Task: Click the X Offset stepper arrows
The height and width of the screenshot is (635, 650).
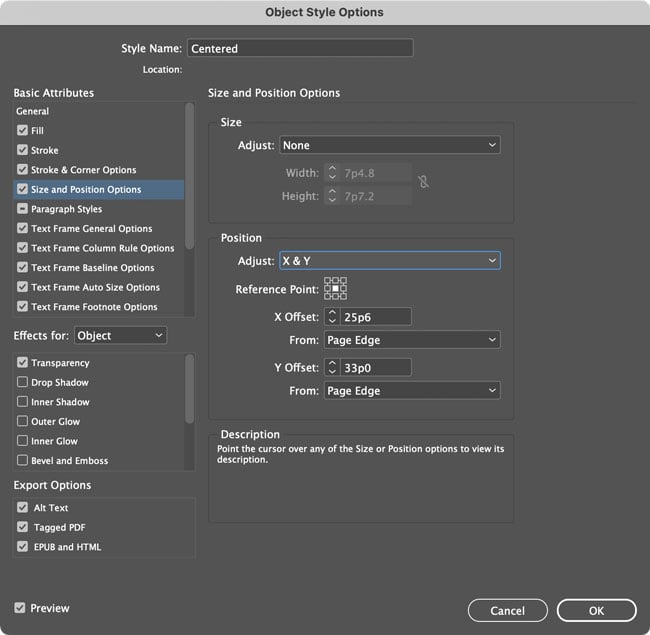Action: point(332,317)
